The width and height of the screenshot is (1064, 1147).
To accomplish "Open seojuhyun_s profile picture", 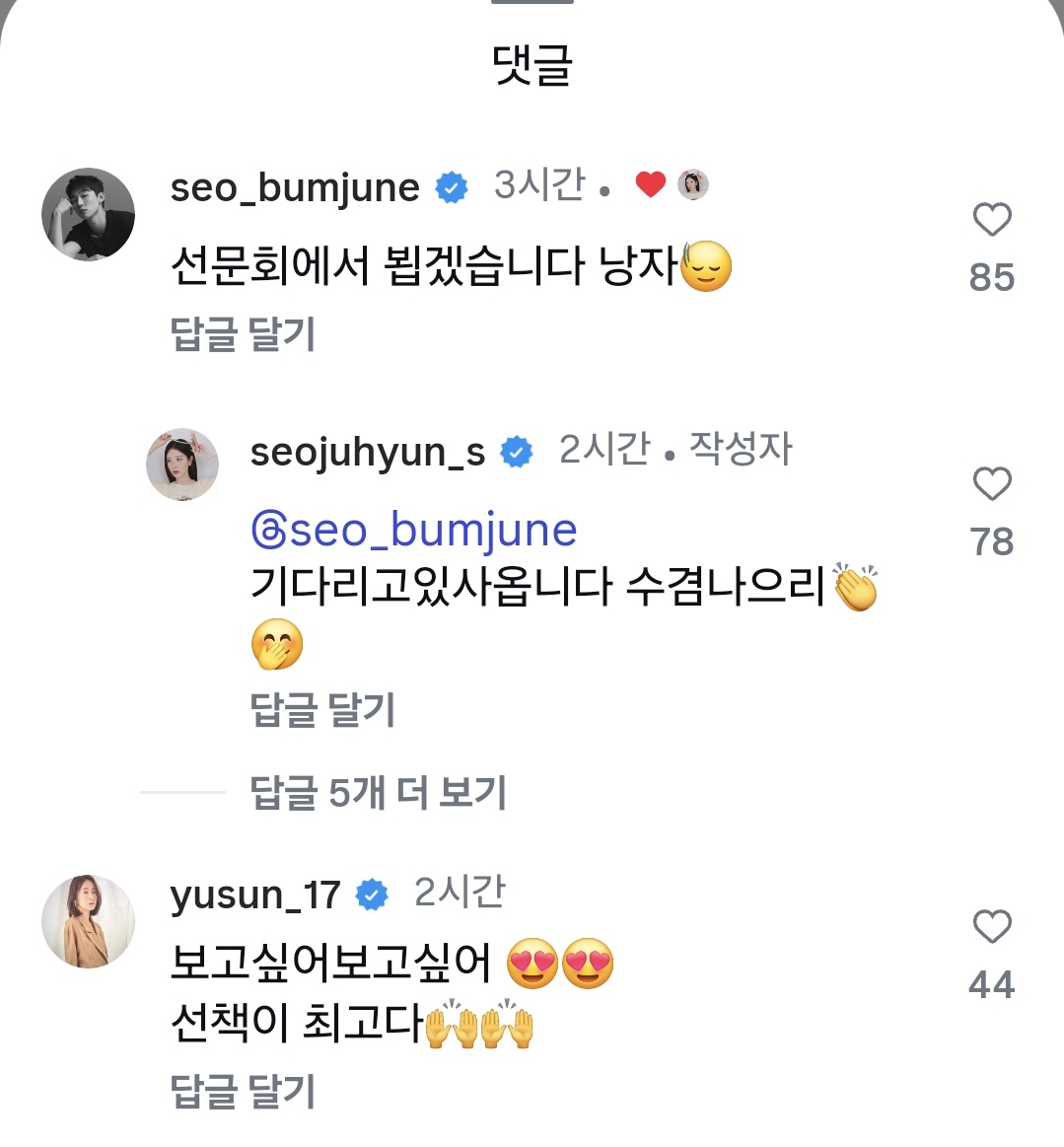I will point(182,465).
